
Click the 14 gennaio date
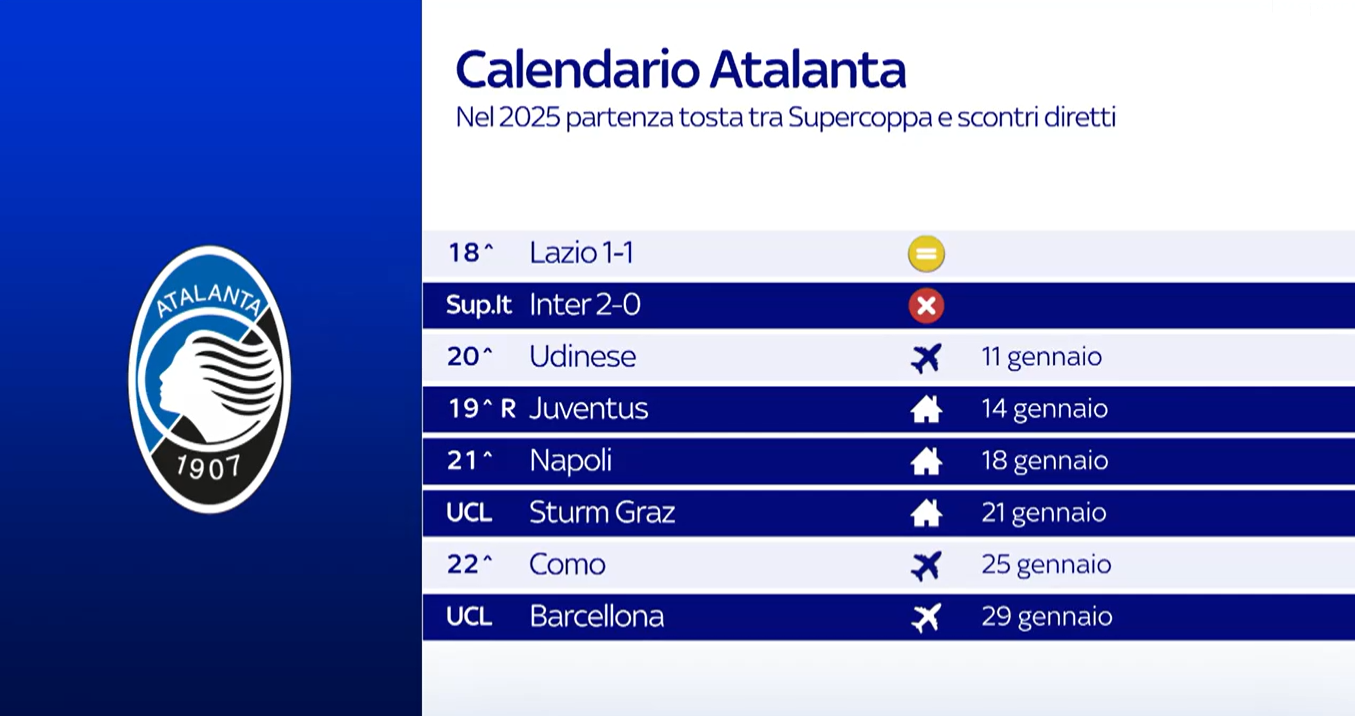tap(1044, 410)
